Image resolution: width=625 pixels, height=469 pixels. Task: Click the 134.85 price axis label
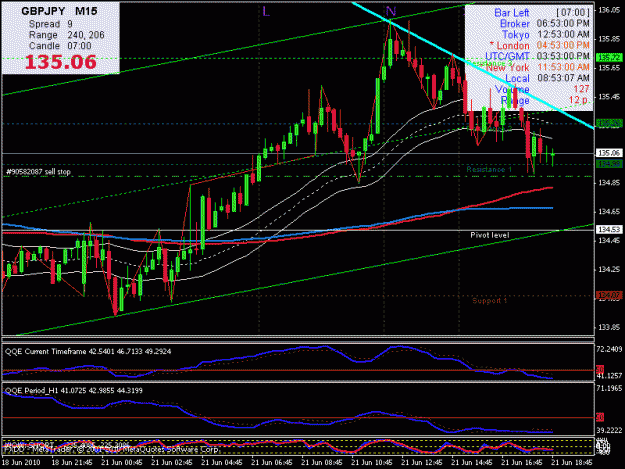[609, 183]
